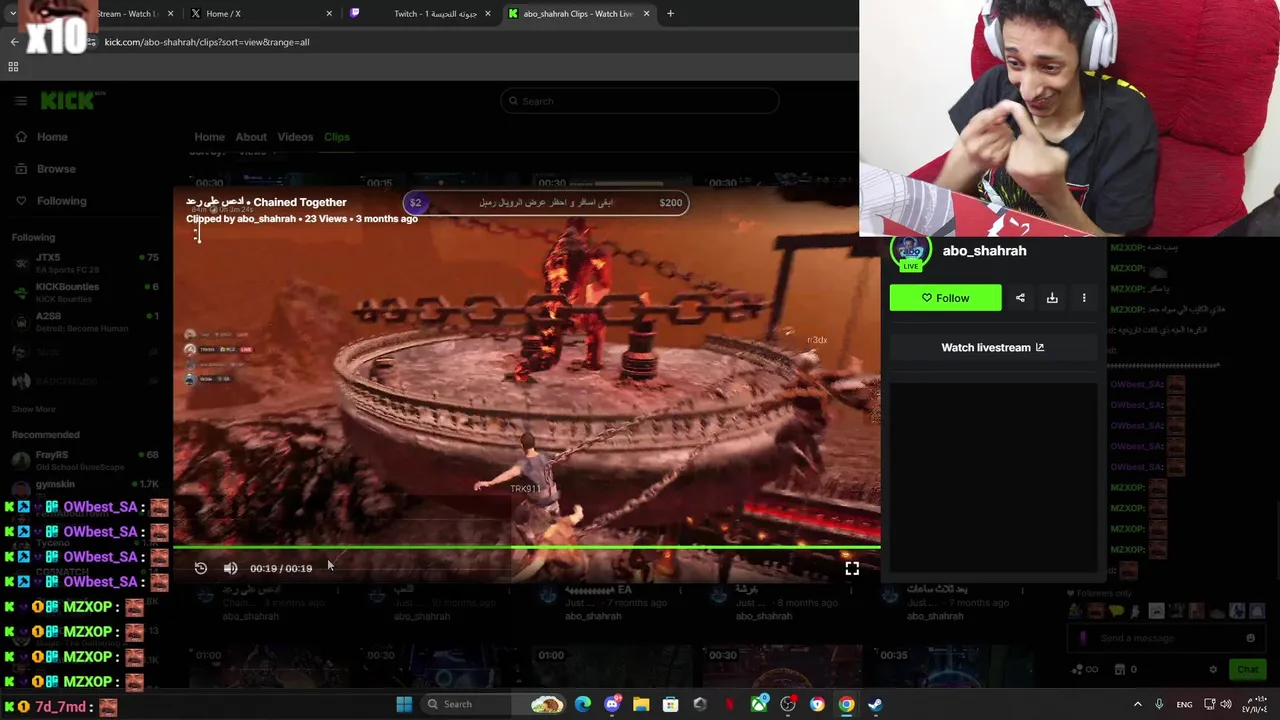The height and width of the screenshot is (720, 1280).
Task: Click 'Clipped by abo_shahrah' username
Action: click(266, 219)
